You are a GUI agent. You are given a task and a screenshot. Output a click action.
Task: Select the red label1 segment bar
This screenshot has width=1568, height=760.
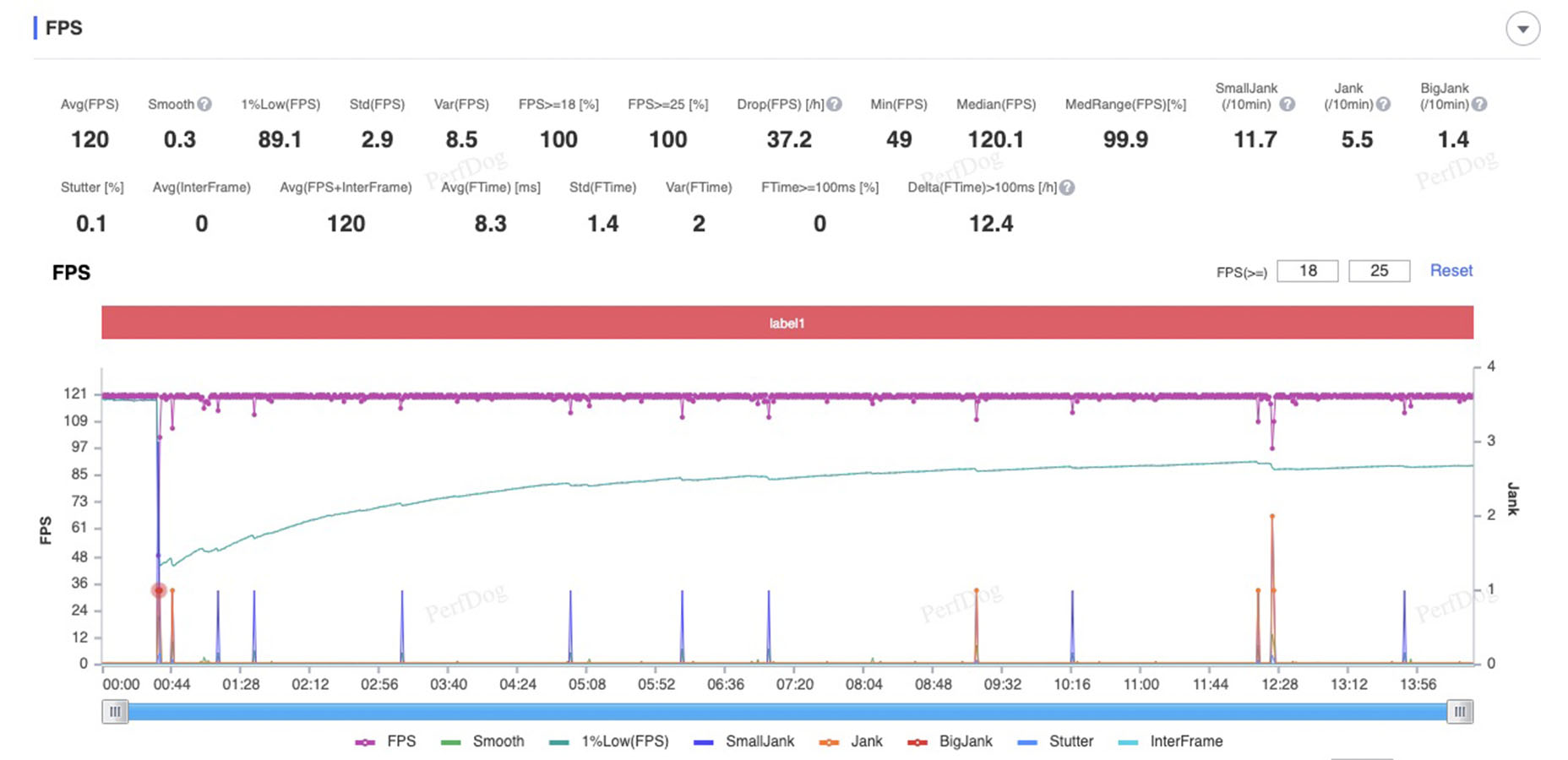click(x=787, y=323)
